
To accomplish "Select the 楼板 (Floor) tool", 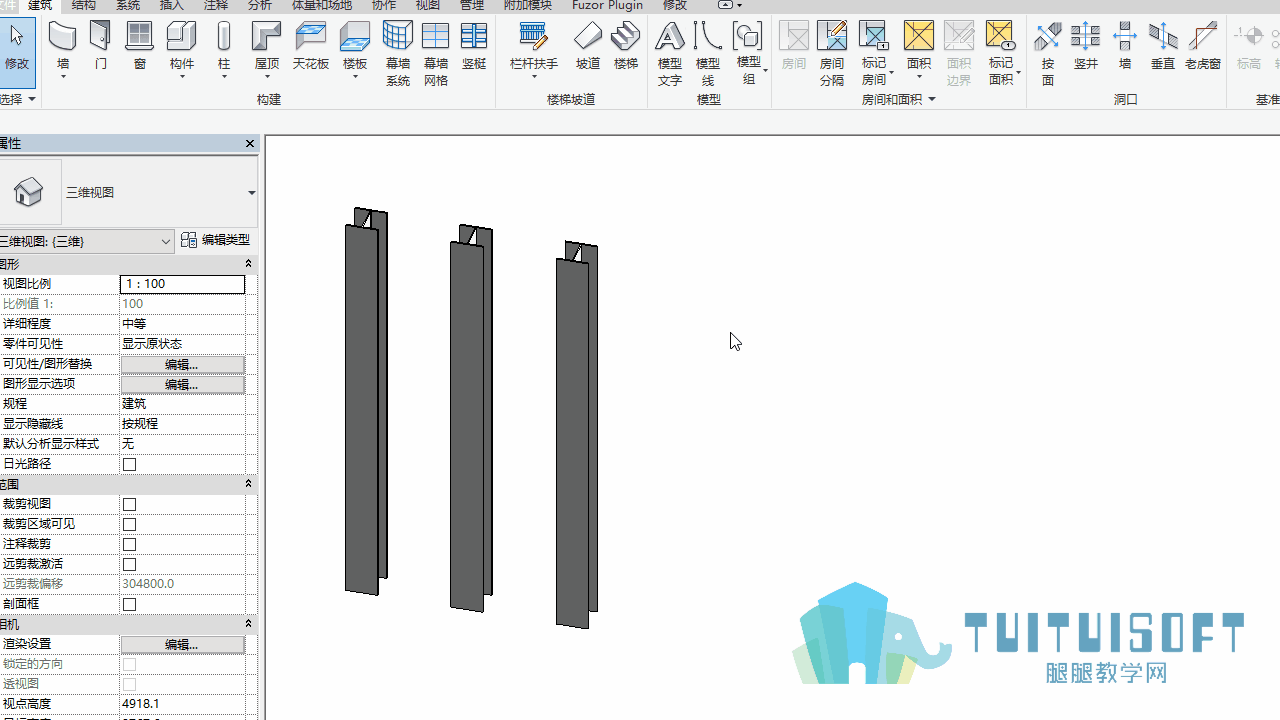I will [355, 48].
